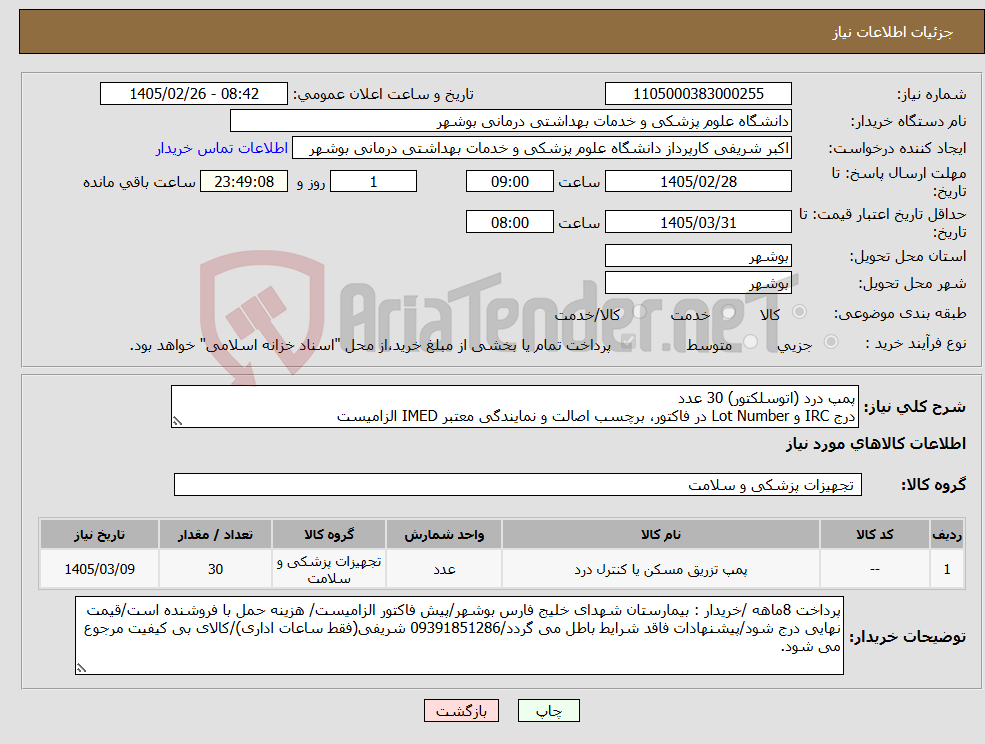This screenshot has height=744, width=985.
Task: Click delivery province field بوشهر
Action: pos(698,256)
